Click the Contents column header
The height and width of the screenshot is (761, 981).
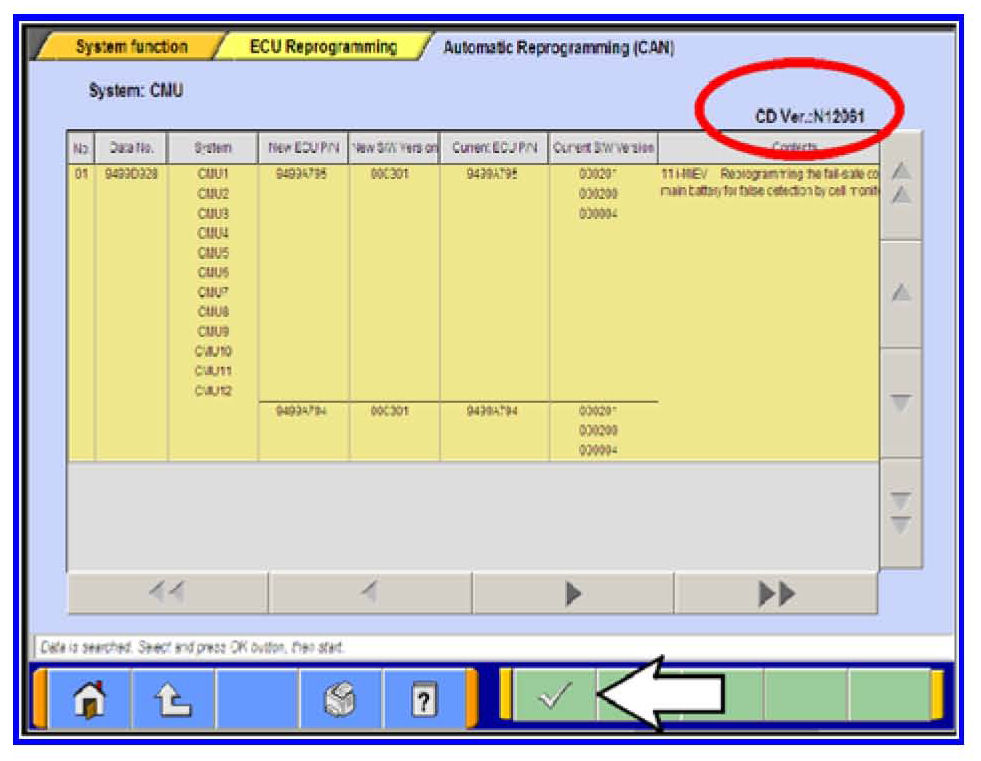pos(795,148)
